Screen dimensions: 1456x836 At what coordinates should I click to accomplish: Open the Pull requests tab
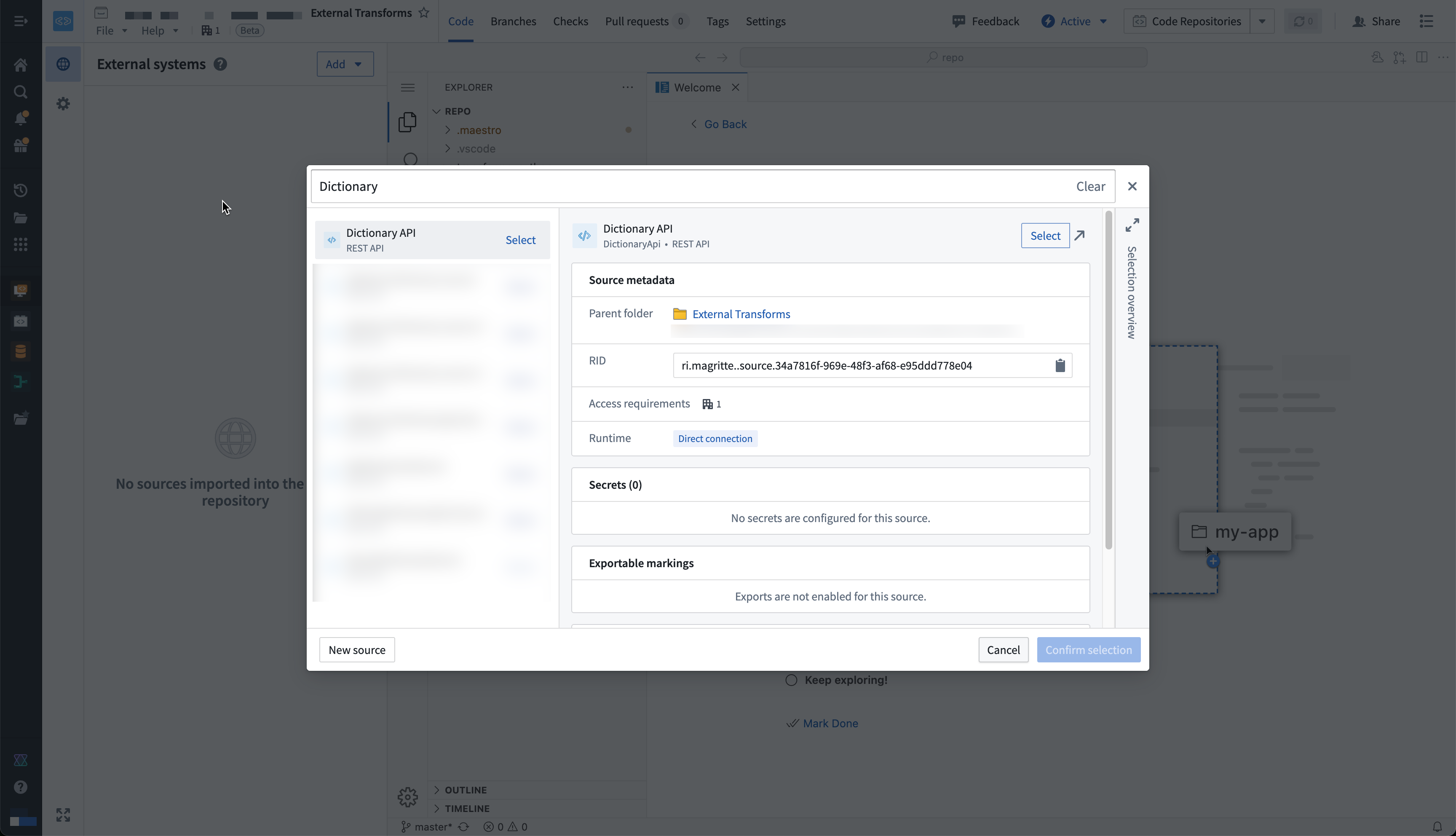(637, 21)
